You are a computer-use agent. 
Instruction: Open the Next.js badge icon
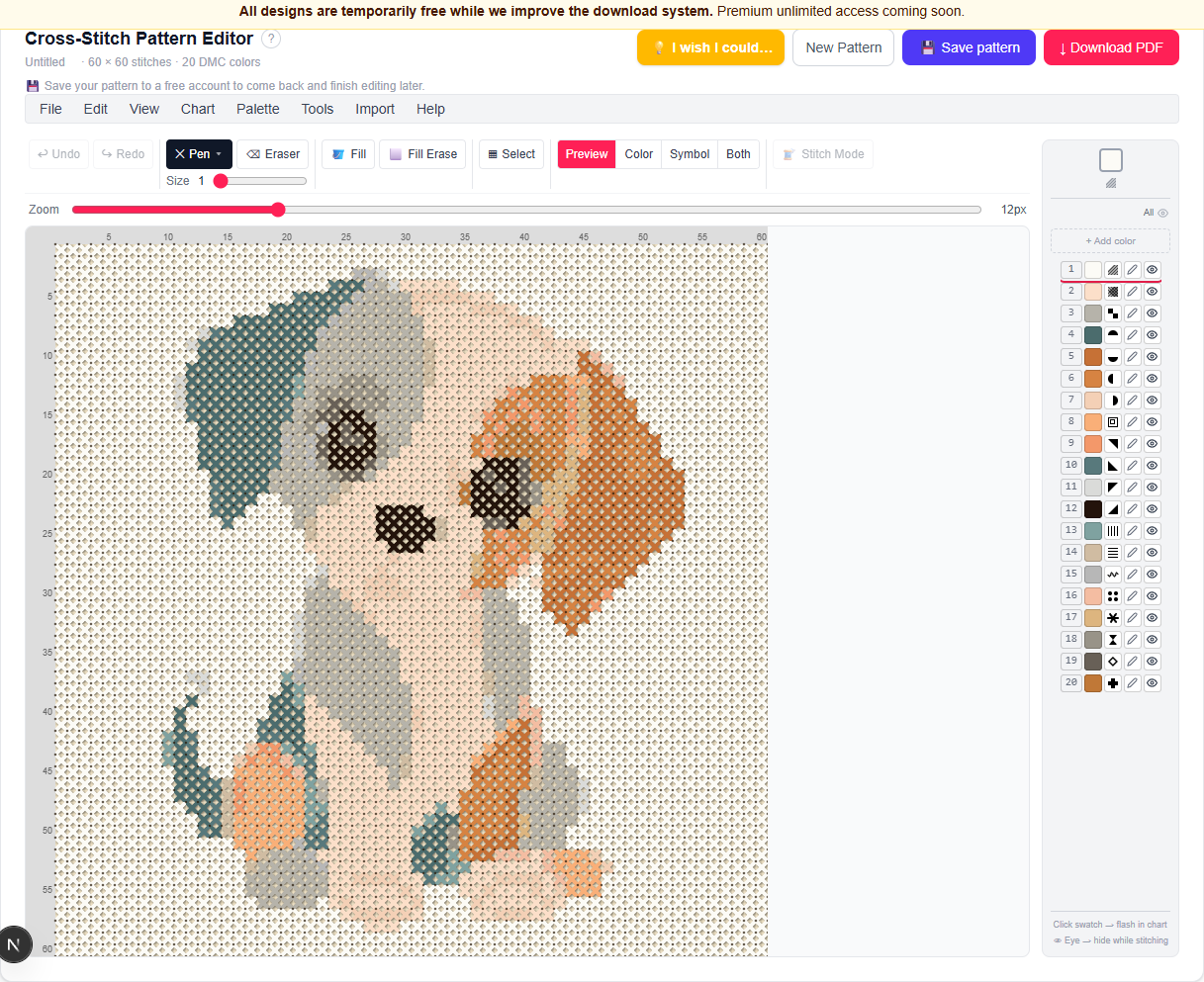[14, 945]
